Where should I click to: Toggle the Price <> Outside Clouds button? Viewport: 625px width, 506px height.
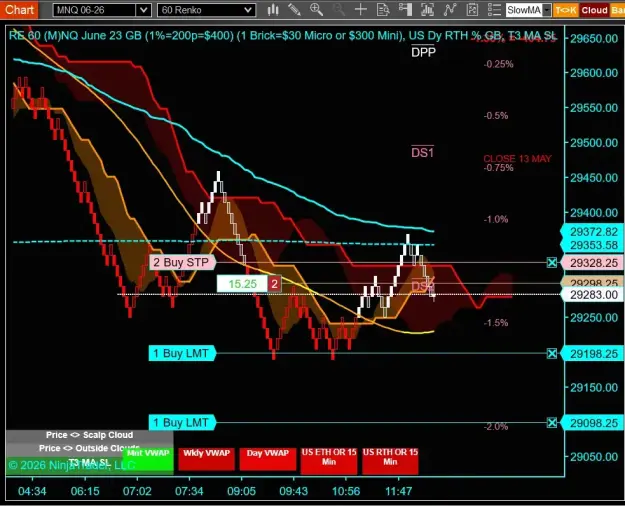tap(89, 448)
